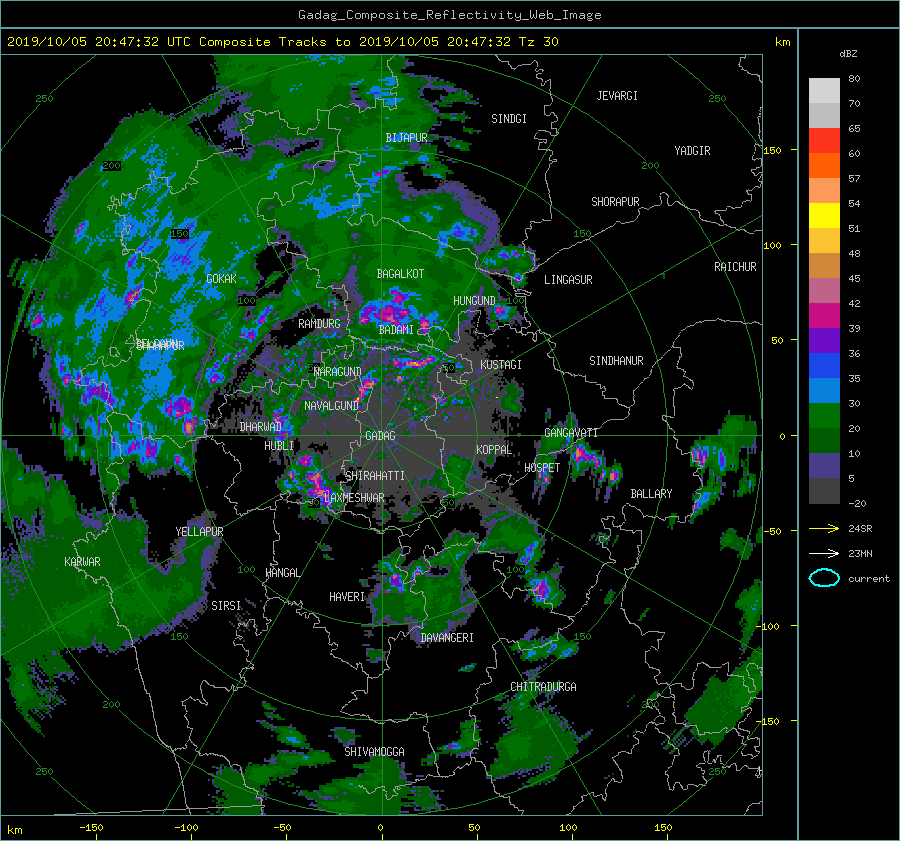Select the bright green swatch between 30 and 20 dBZ
Viewport: 900px width, 841px height.
824,416
